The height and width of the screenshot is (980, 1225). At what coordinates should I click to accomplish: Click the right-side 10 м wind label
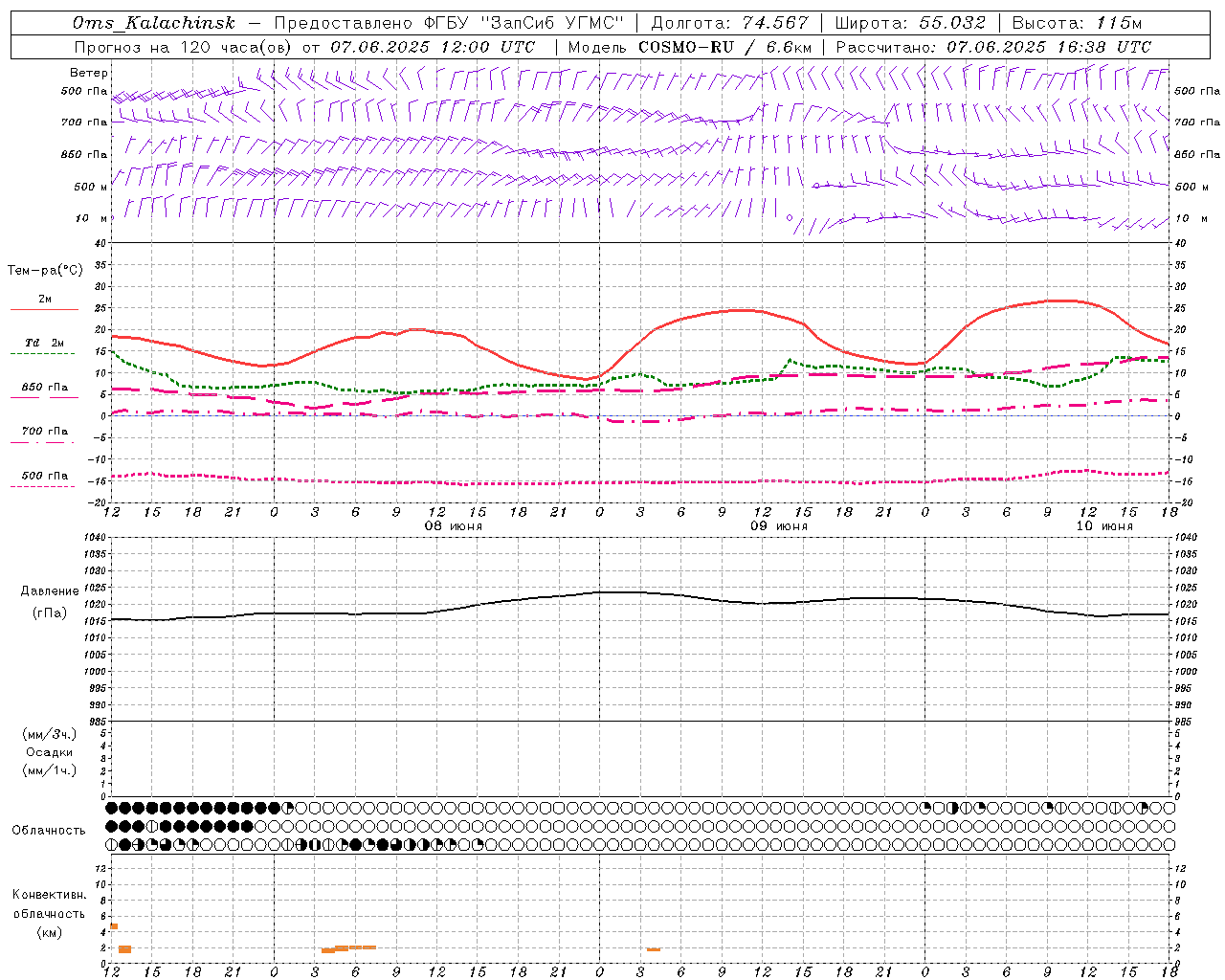click(x=1191, y=218)
